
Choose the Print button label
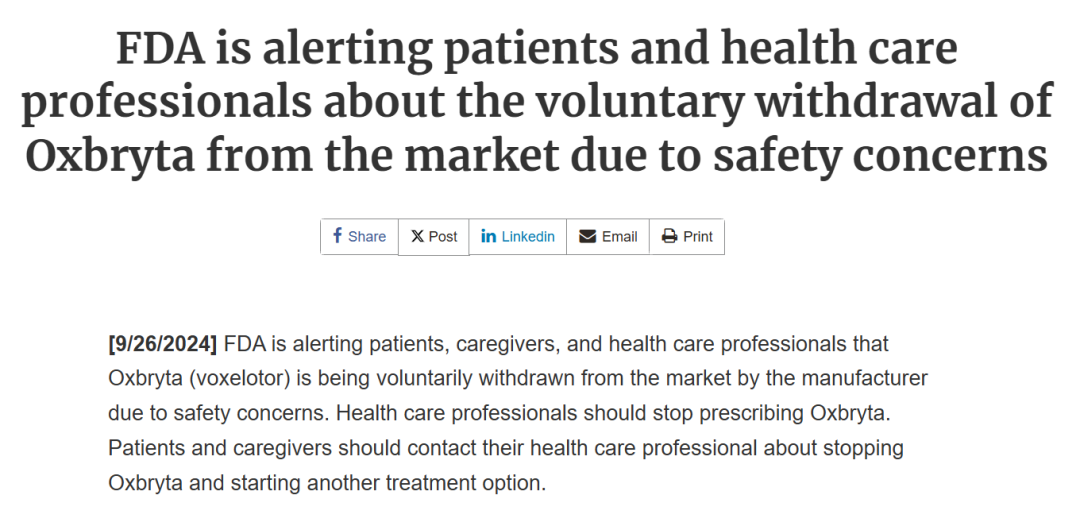click(698, 237)
